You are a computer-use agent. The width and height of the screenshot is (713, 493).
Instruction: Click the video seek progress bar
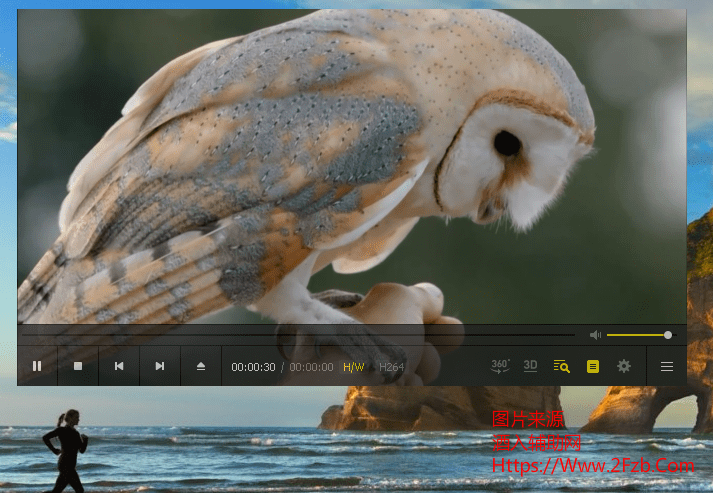point(300,335)
